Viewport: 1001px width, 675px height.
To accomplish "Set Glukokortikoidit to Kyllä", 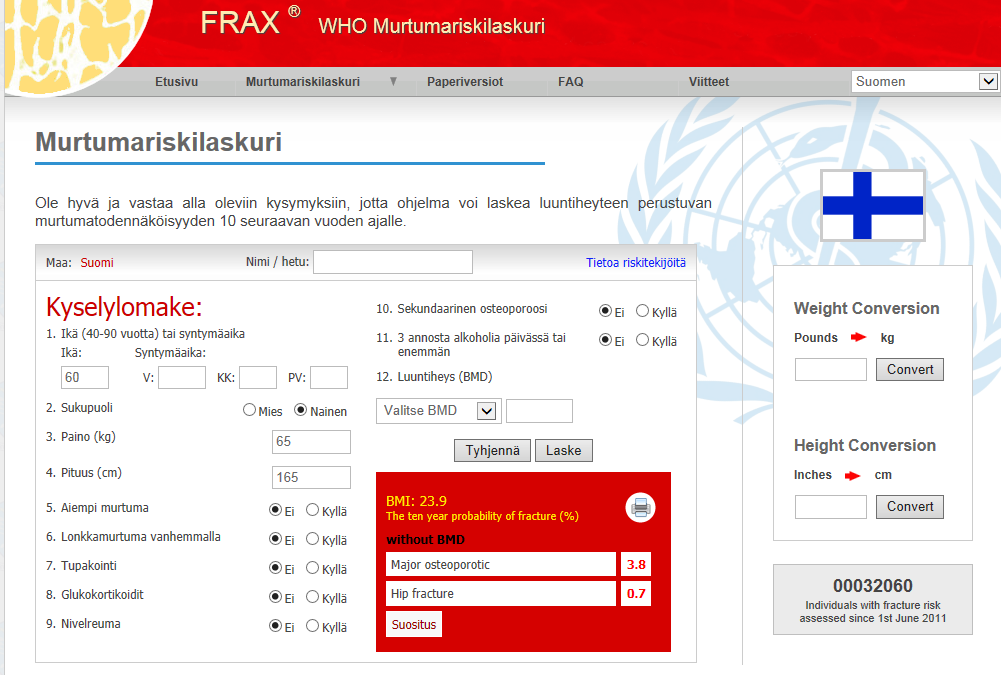I will click(x=312, y=596).
